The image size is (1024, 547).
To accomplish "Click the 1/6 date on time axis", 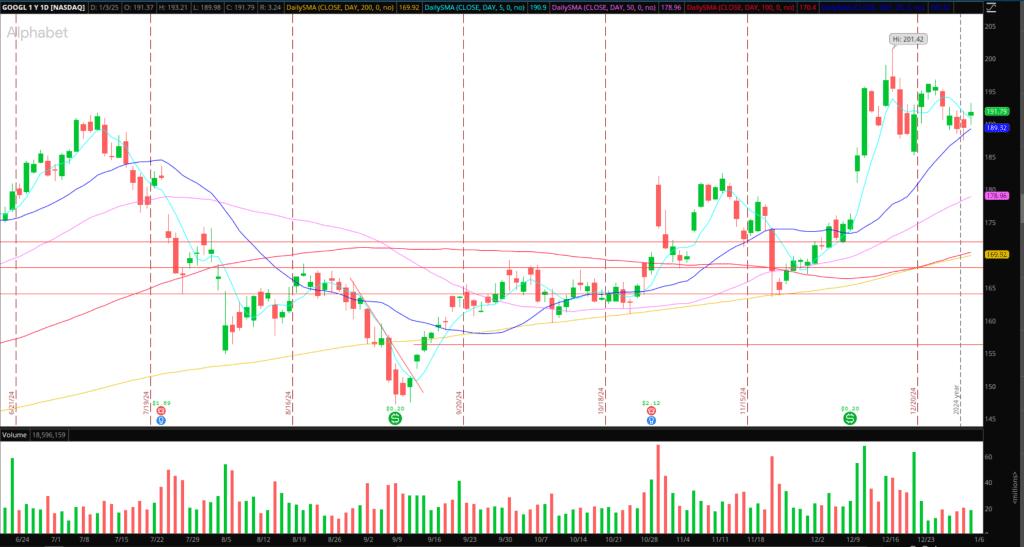I will point(980,540).
